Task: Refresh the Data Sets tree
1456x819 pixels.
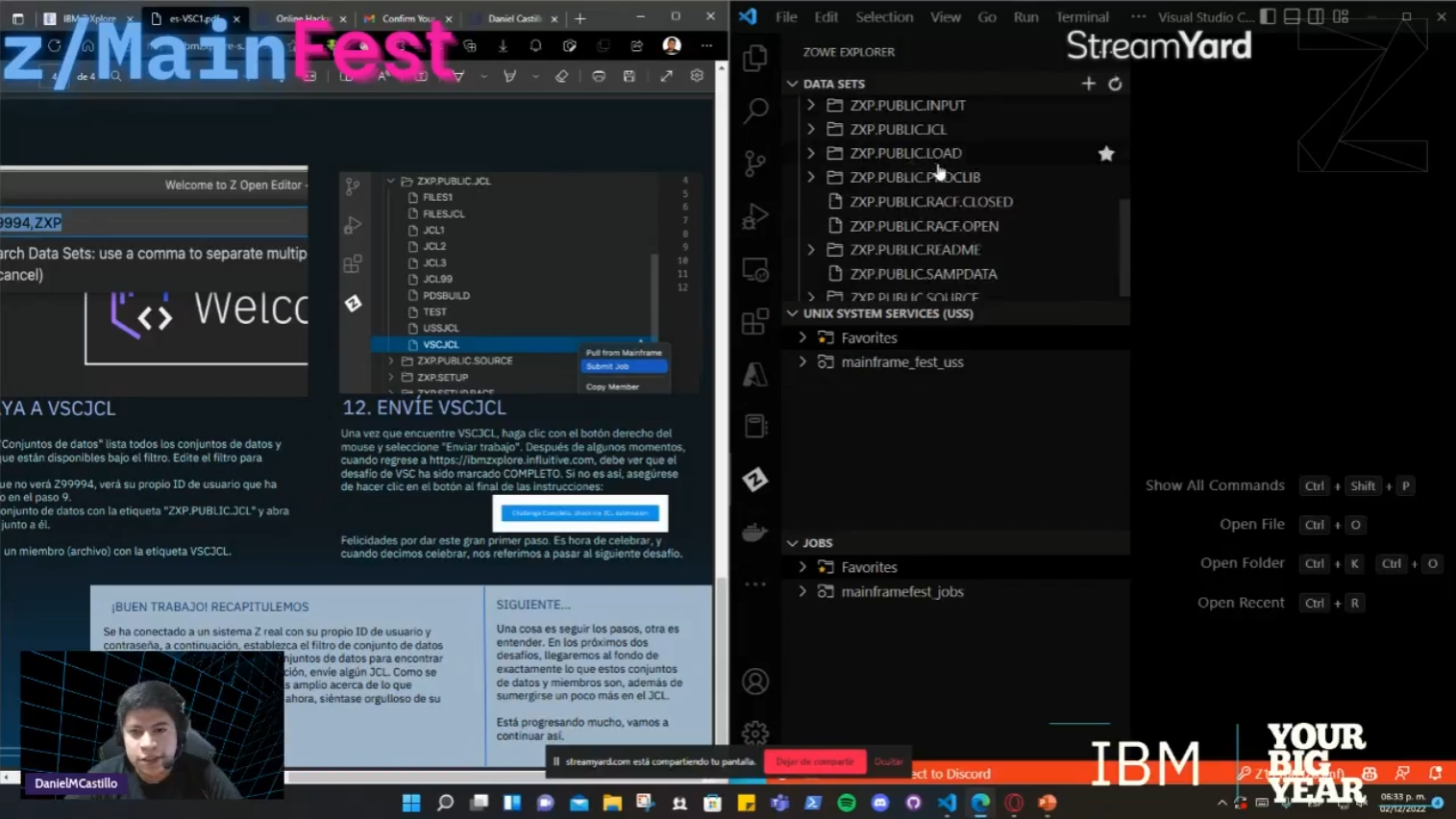Action: 1115,84
